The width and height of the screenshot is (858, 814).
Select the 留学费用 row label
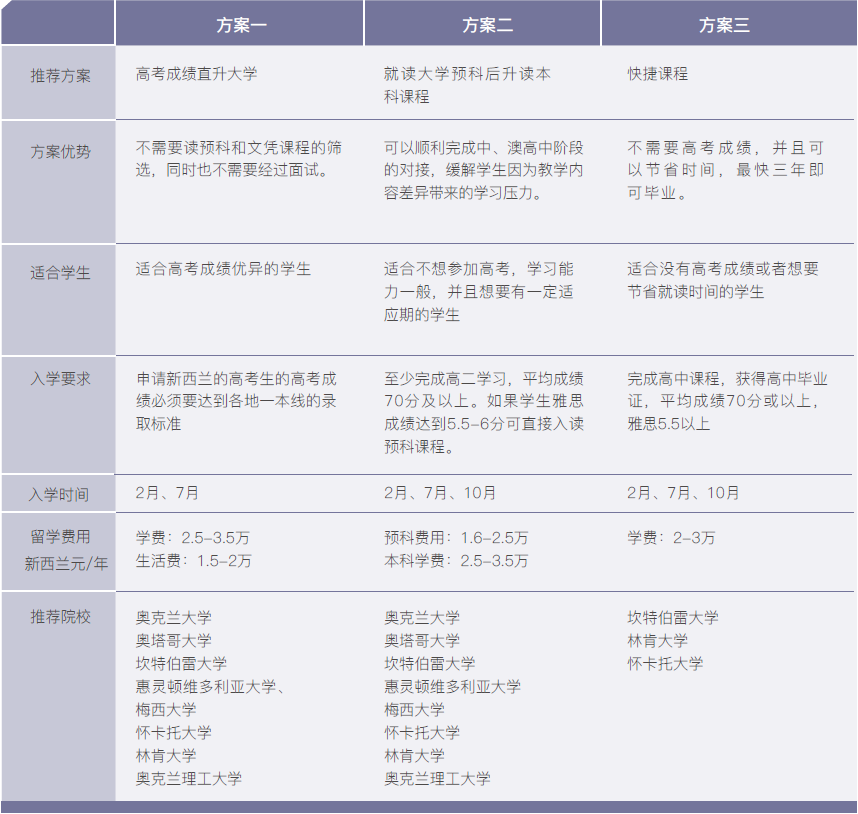[x=60, y=537]
